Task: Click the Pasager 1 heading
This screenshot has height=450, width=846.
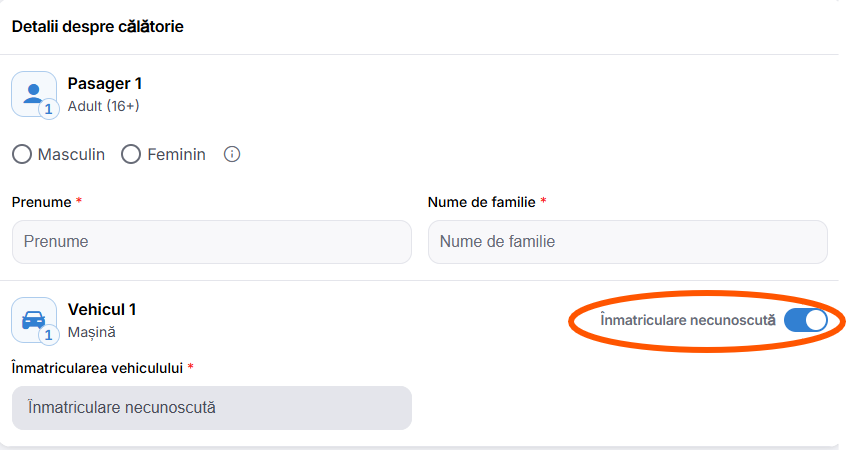Action: tap(105, 84)
